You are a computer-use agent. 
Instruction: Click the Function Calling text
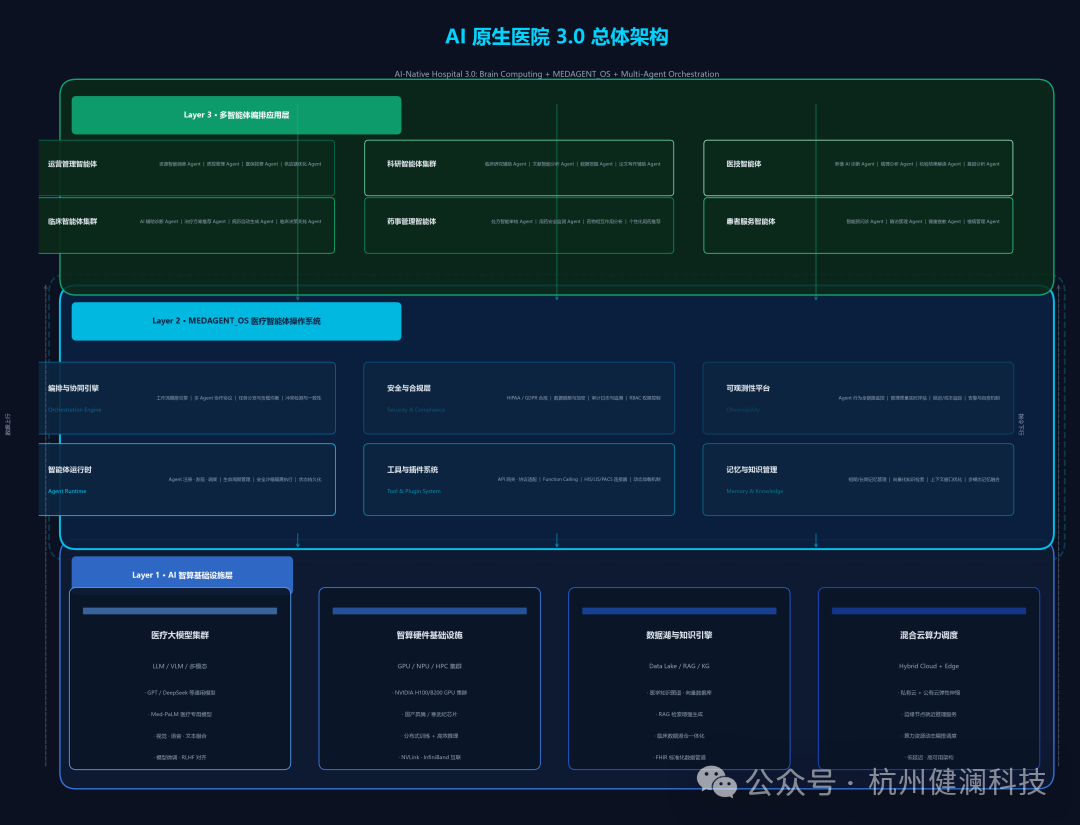(561, 479)
